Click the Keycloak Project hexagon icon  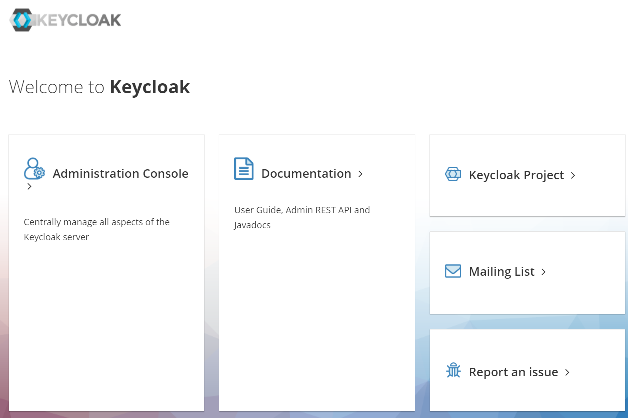point(453,174)
